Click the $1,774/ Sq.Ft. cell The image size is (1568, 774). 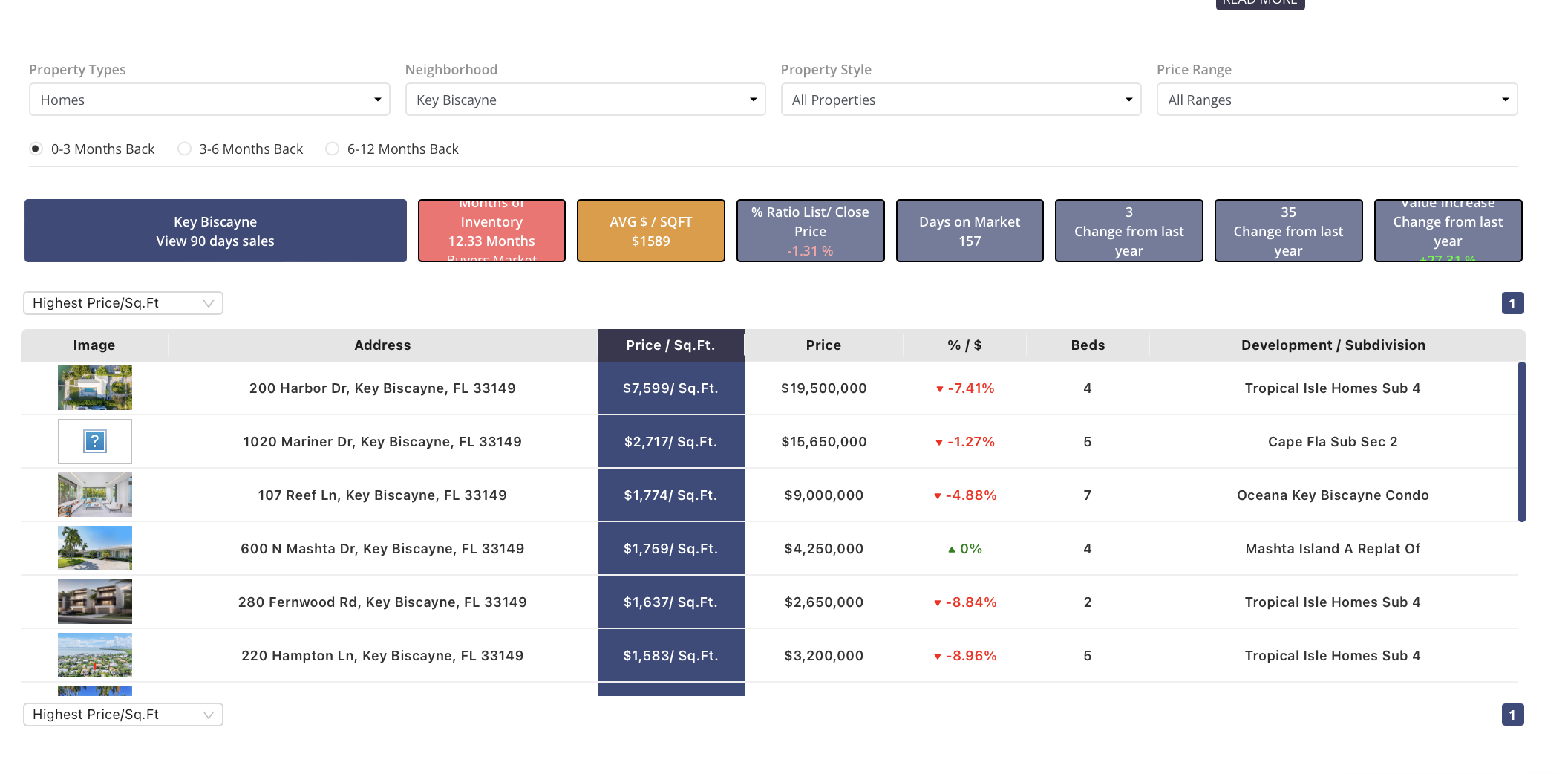point(670,495)
